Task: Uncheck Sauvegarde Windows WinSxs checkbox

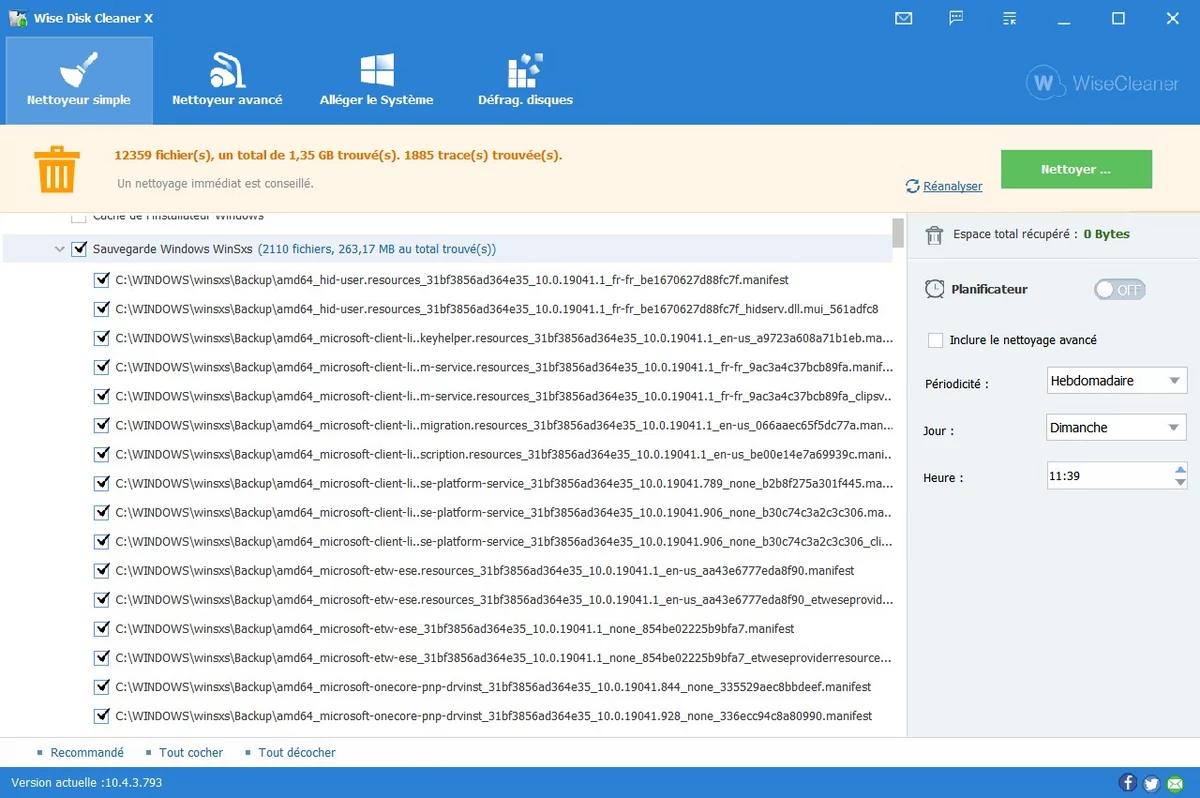Action: 80,249
